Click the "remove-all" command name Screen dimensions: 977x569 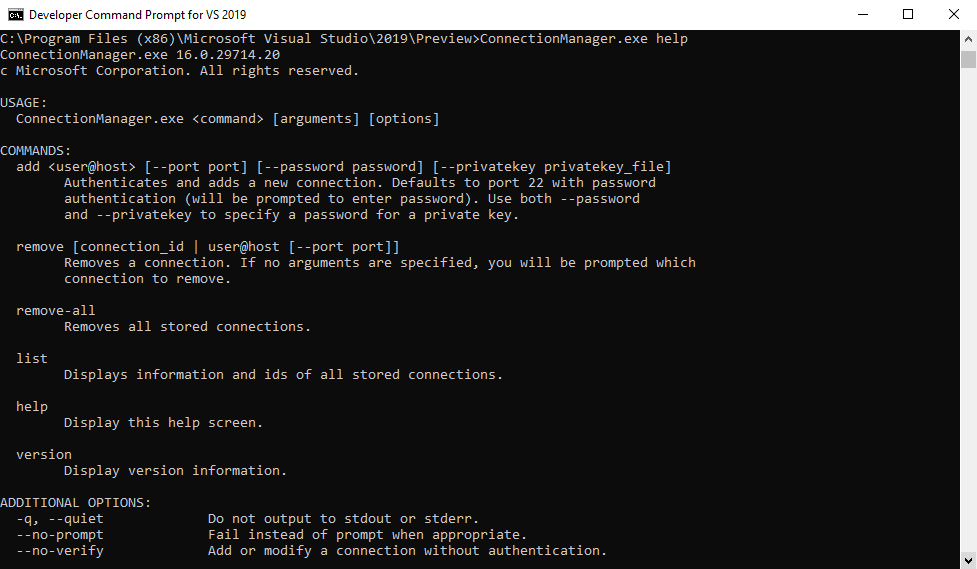point(56,311)
